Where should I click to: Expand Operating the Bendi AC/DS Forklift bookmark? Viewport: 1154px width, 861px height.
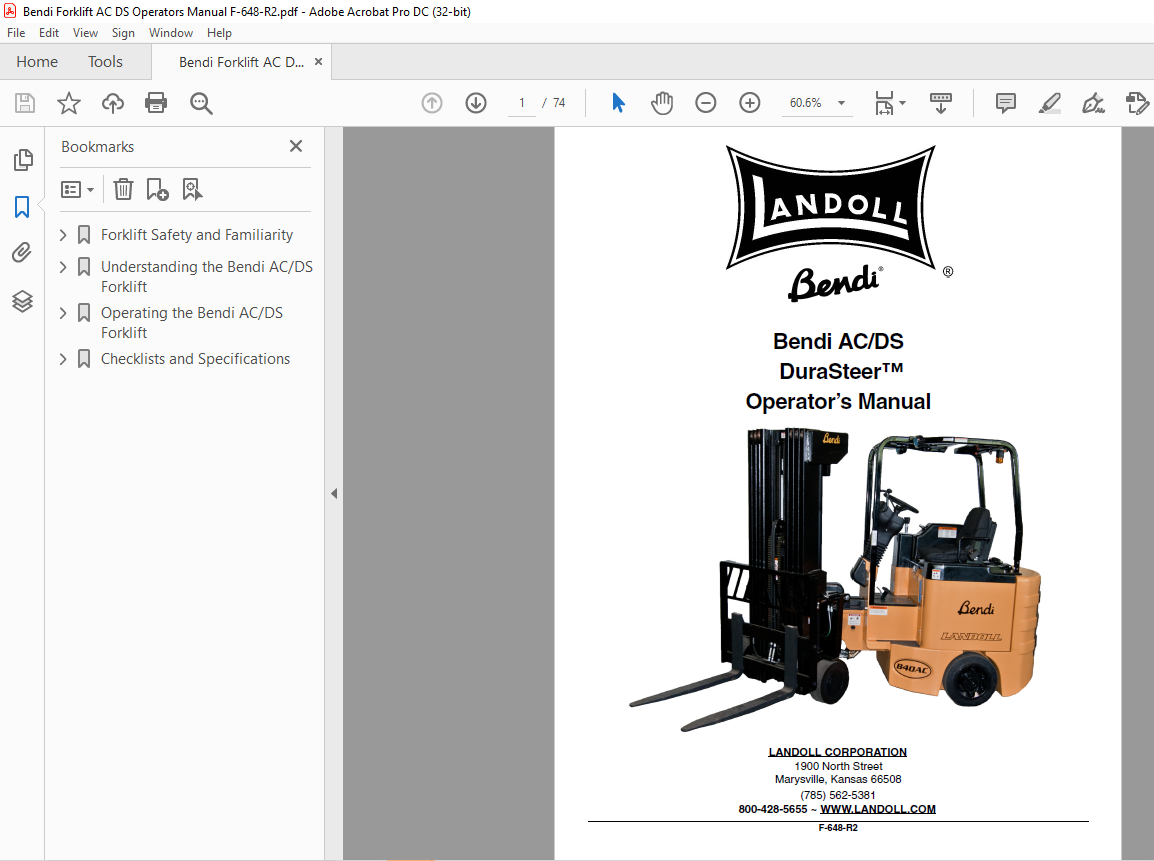(63, 313)
